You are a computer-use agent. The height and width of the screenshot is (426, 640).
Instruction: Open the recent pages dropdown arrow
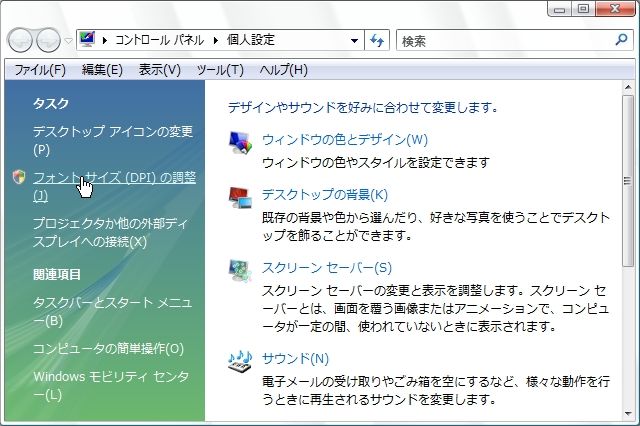[x=69, y=41]
